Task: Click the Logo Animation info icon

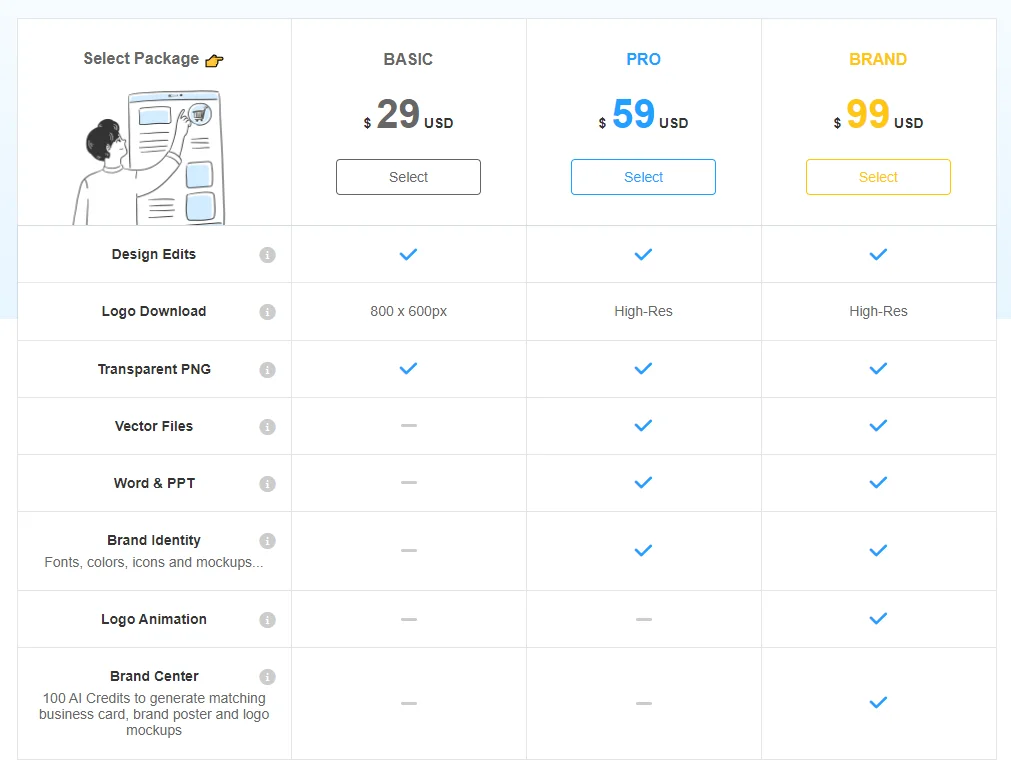Action: 268,620
